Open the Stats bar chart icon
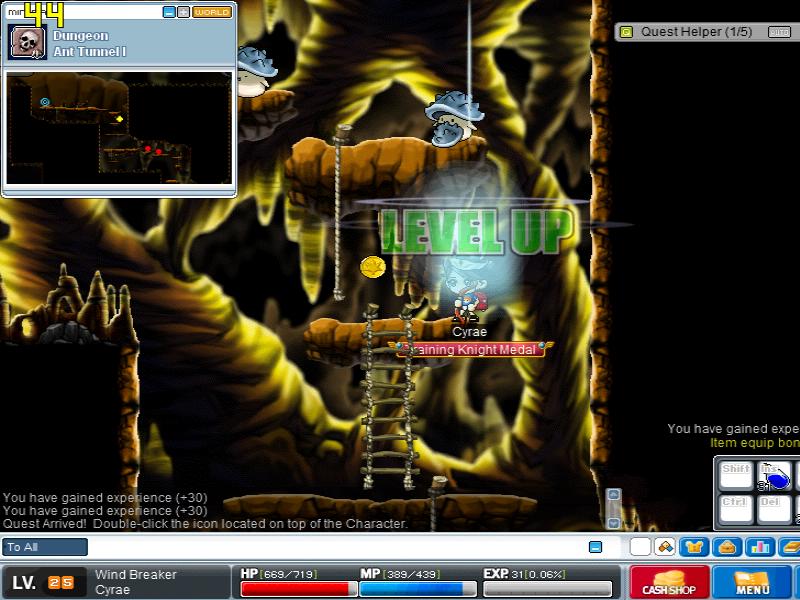Screen dimensions: 800x600 pos(760,547)
